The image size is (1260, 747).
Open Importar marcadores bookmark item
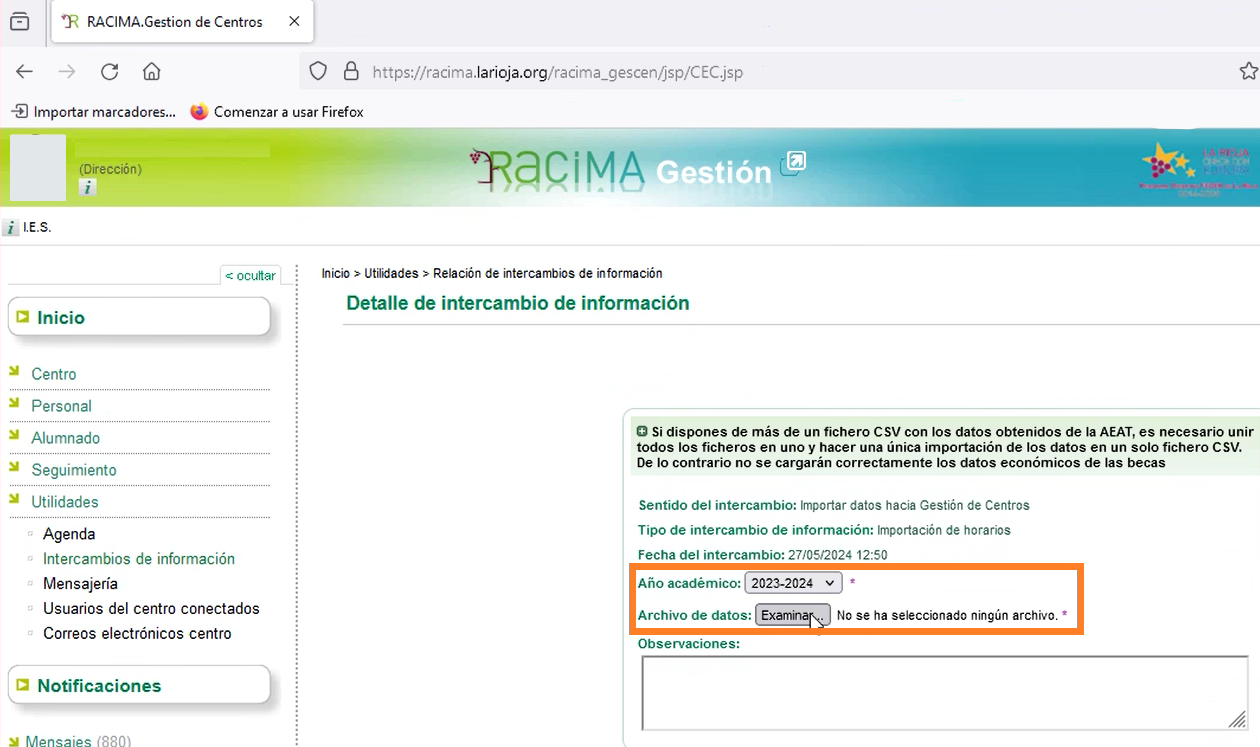[x=93, y=112]
